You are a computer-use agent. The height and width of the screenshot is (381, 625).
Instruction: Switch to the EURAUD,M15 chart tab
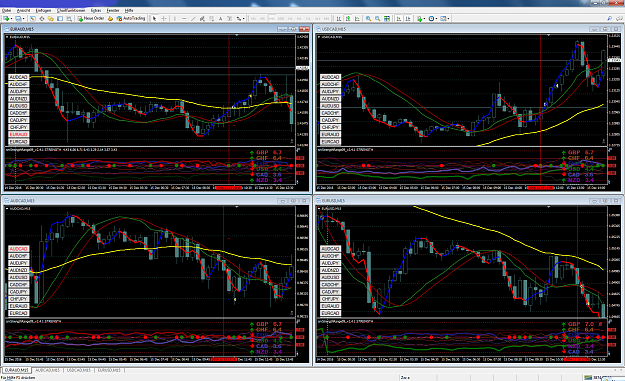tap(16, 370)
